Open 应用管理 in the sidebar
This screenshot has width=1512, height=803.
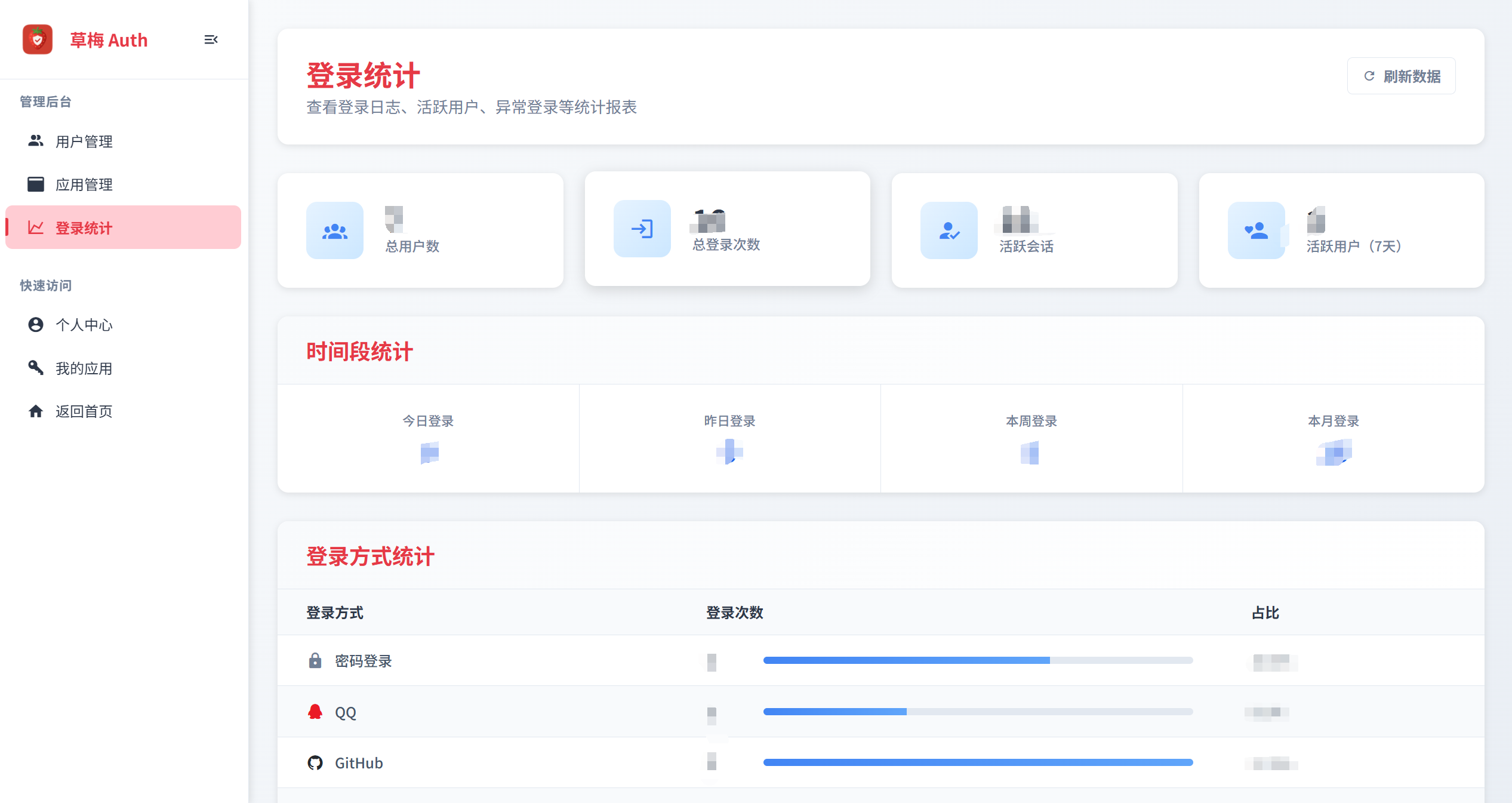[x=124, y=184]
